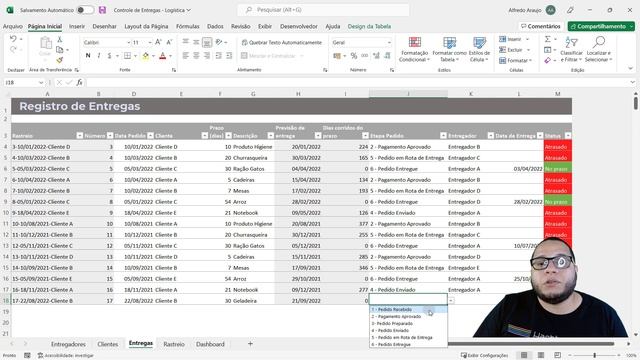Click the Comentários button

(x=541, y=26)
